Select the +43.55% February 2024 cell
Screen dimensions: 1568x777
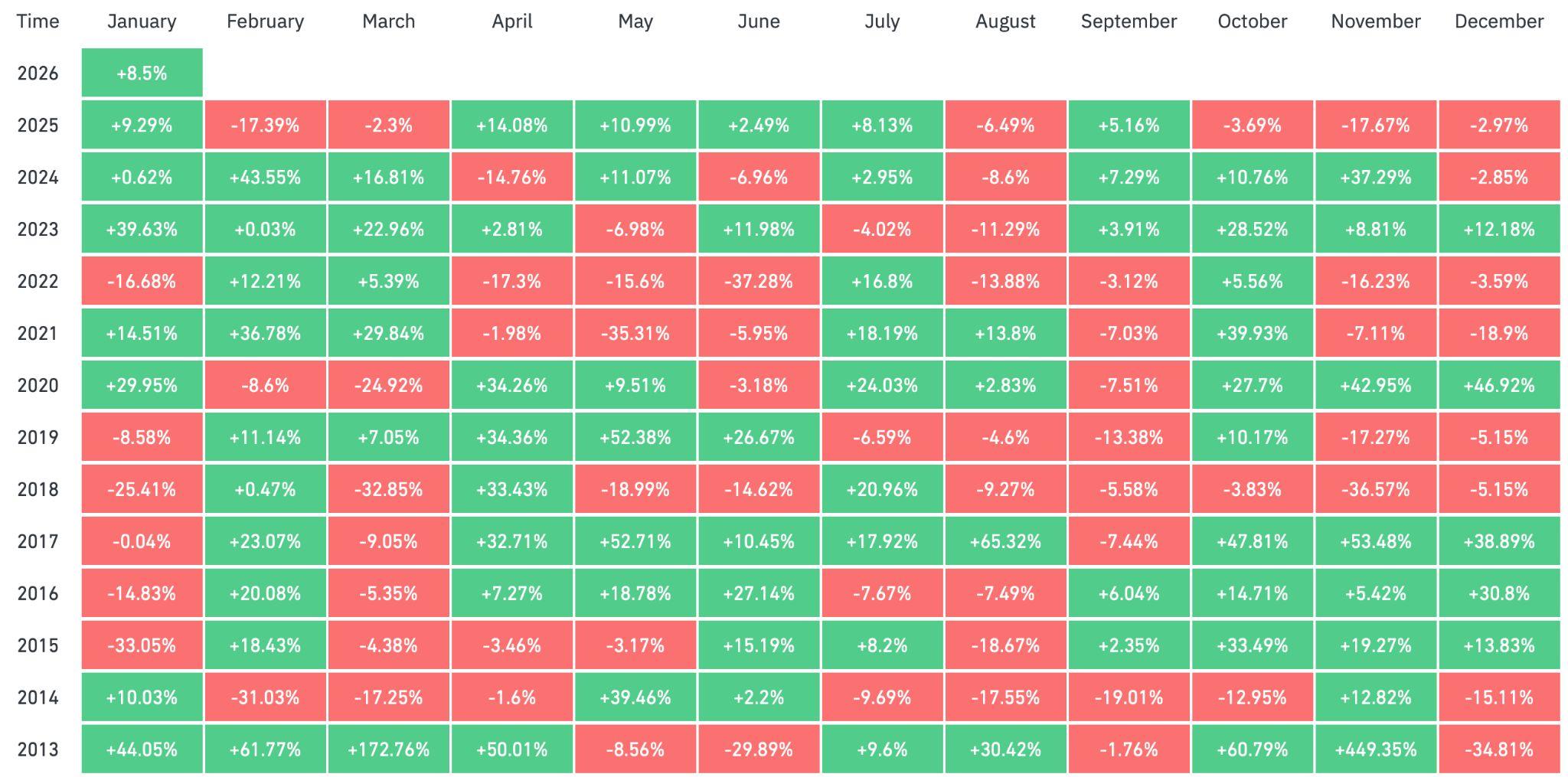tap(265, 178)
